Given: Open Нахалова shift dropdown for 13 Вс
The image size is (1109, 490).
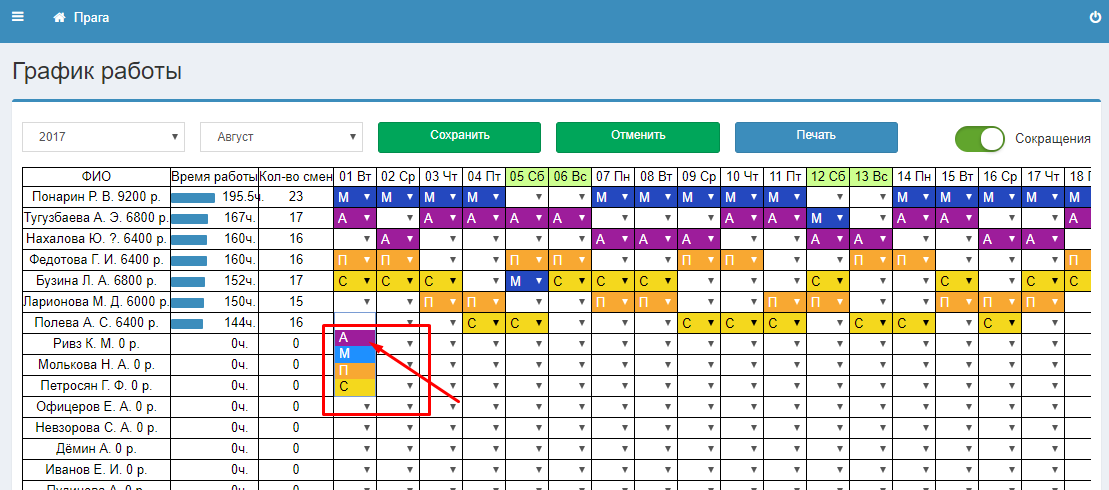Looking at the screenshot, I should tap(871, 239).
